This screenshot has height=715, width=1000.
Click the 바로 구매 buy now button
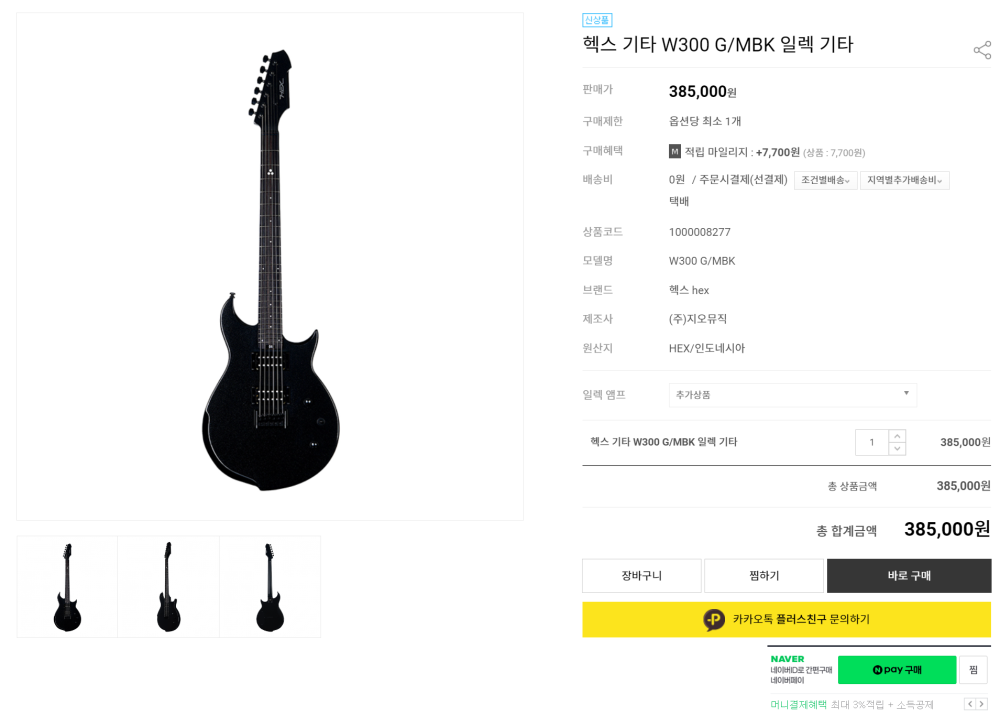(x=908, y=576)
